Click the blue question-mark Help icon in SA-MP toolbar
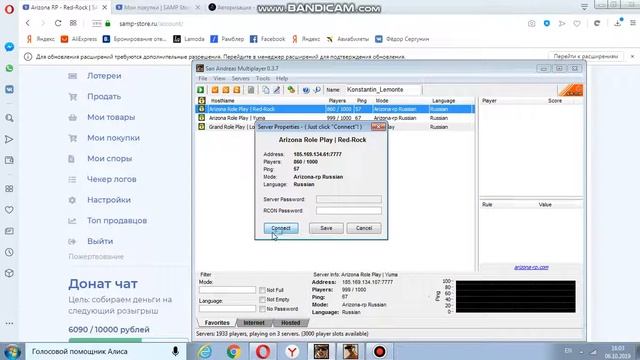 [306, 90]
